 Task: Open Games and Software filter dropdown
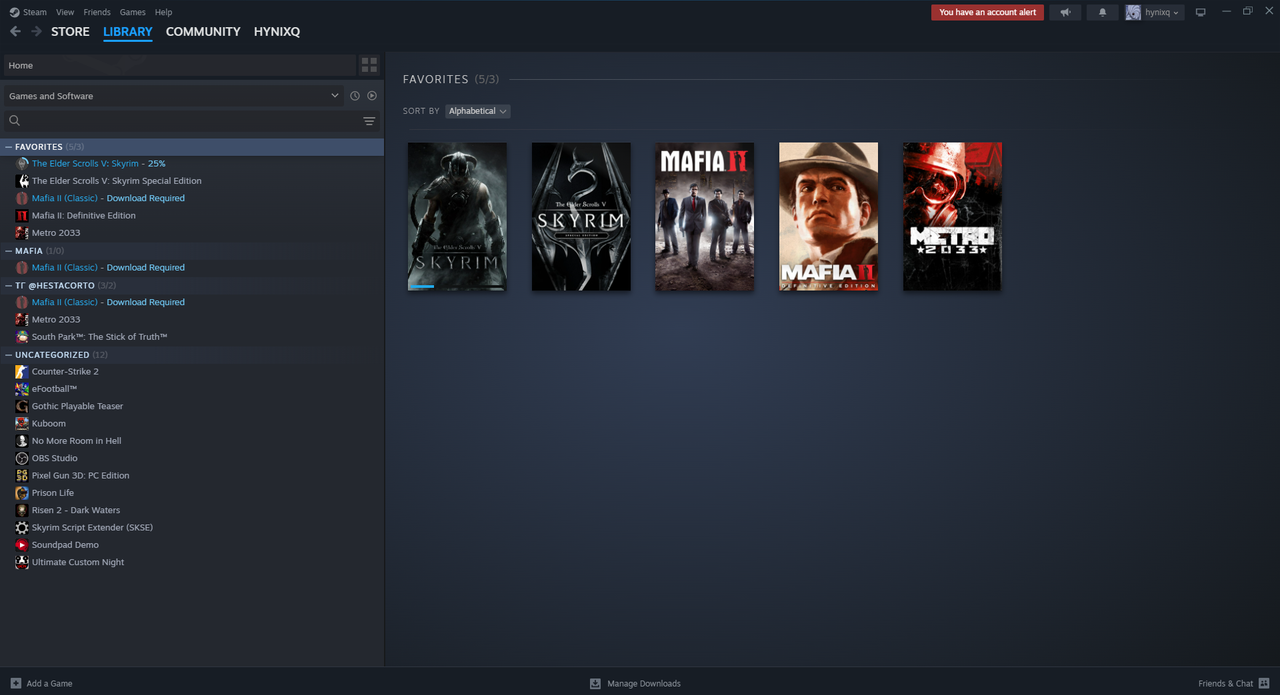pos(174,96)
